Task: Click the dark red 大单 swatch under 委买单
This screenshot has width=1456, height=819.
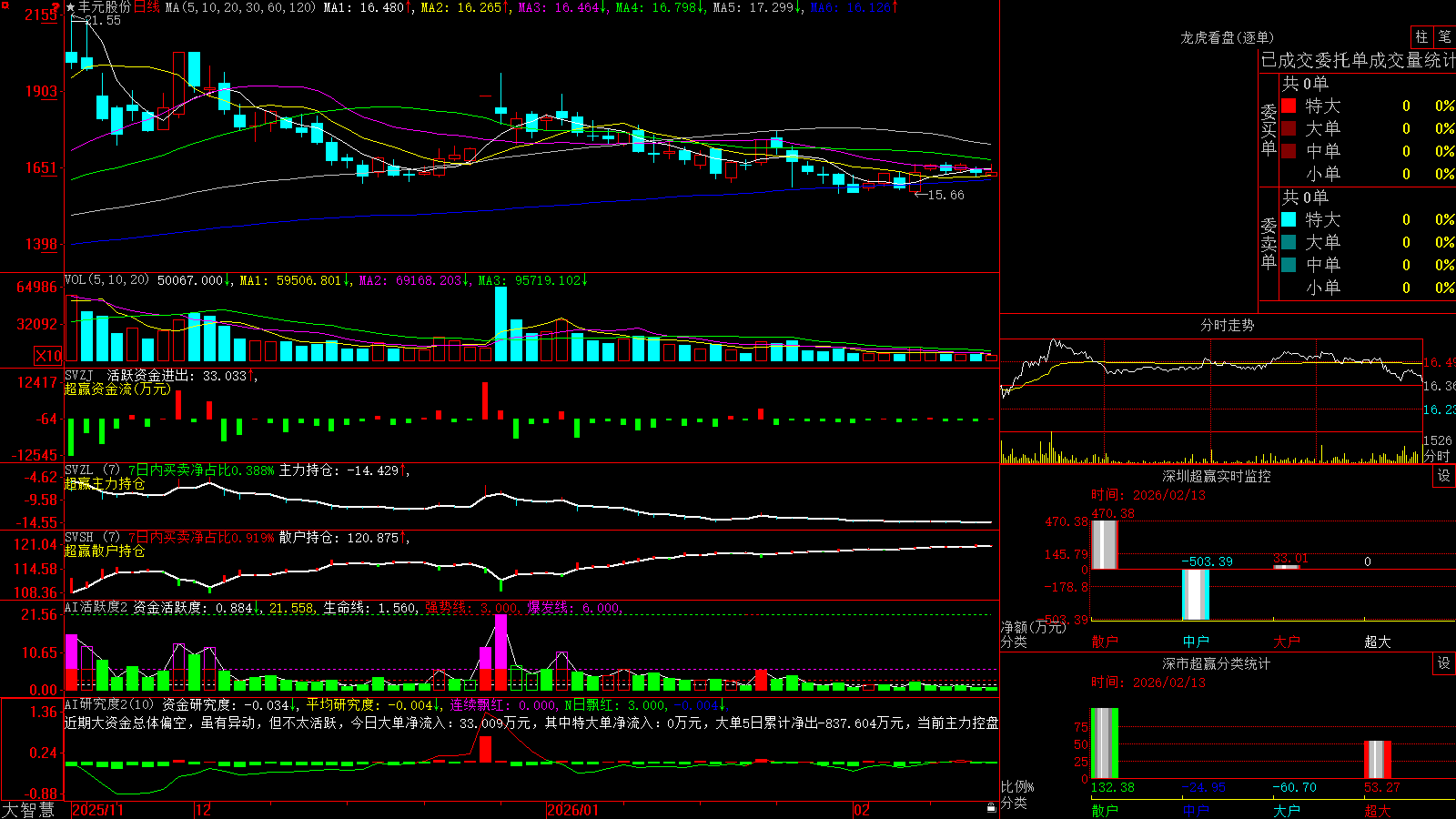Action: coord(1289,128)
